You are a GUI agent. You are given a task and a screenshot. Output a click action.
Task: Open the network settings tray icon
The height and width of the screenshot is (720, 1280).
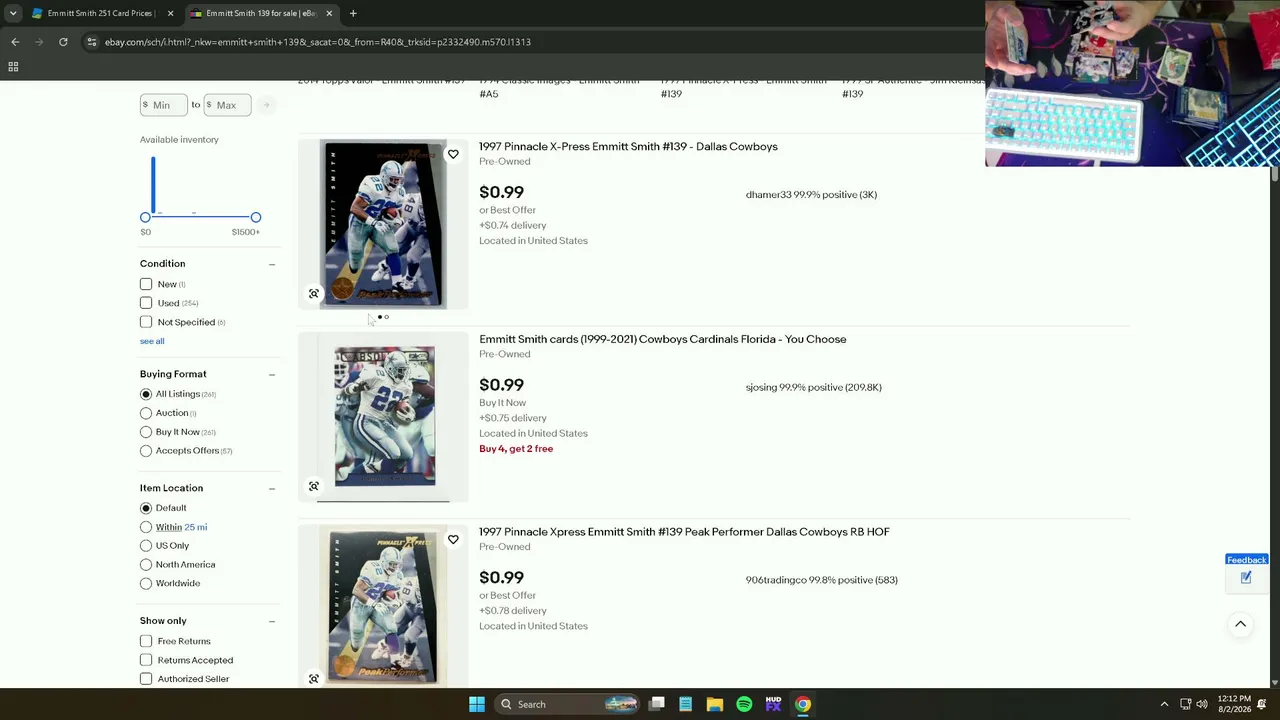point(1185,704)
